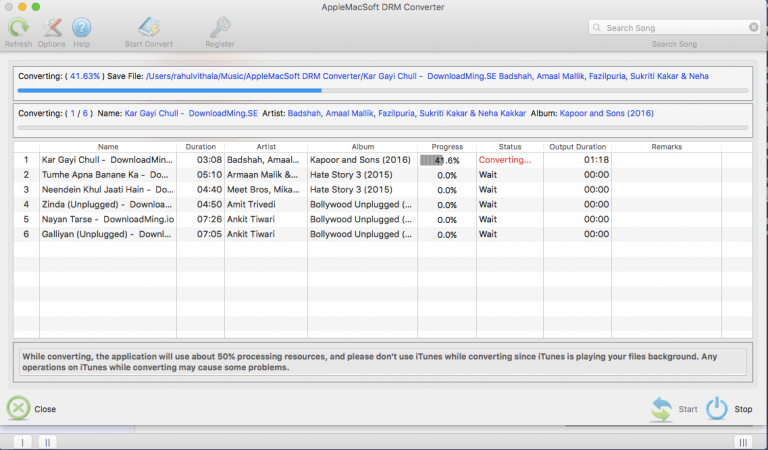Image resolution: width=768 pixels, height=450 pixels.
Task: Click the Wait status of Galliyan row
Action: click(488, 234)
